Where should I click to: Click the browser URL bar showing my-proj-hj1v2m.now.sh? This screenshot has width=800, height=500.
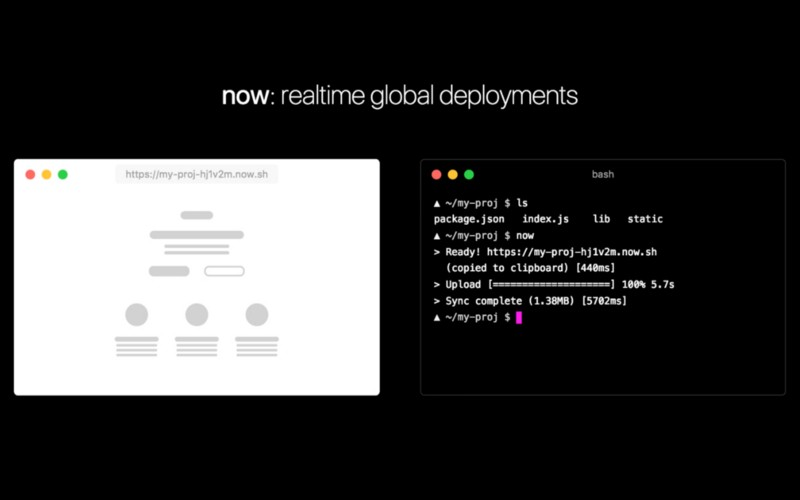tap(196, 174)
